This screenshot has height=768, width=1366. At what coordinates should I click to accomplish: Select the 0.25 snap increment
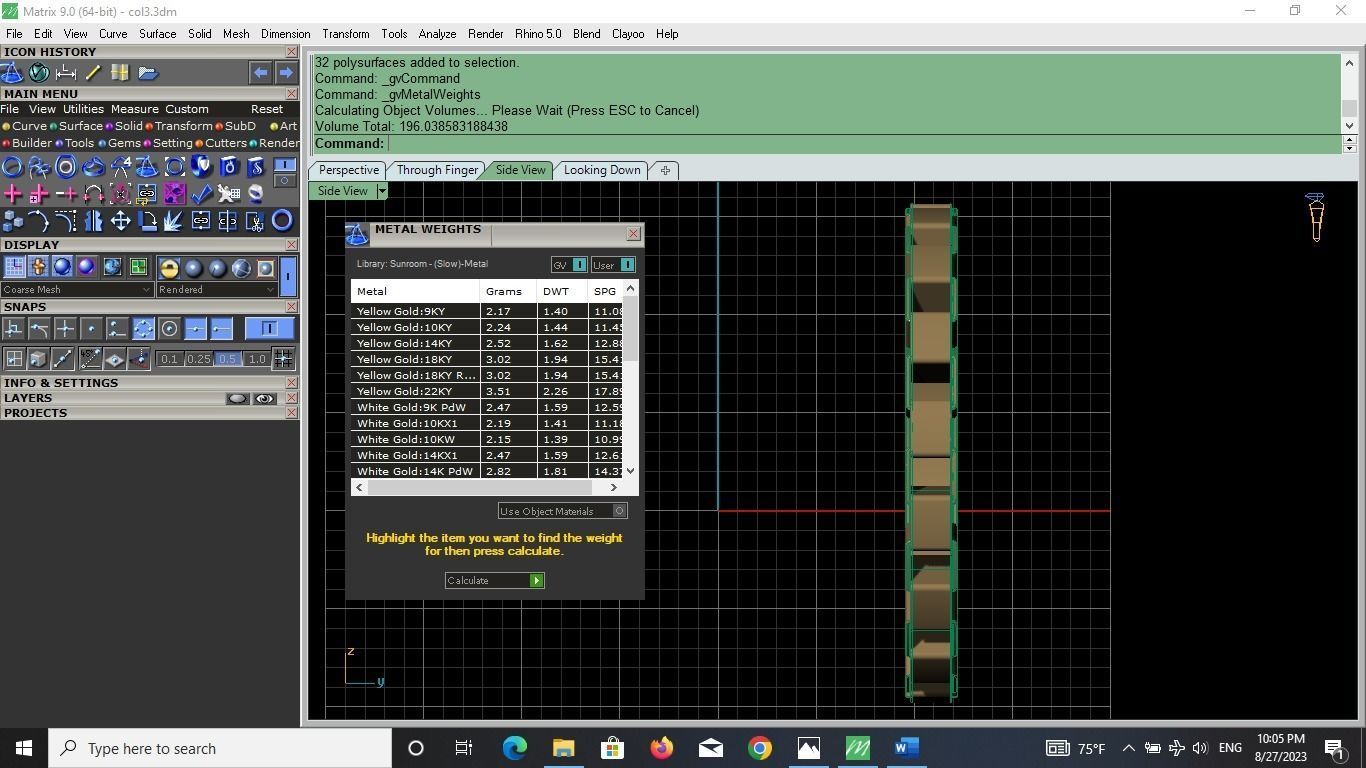198,359
